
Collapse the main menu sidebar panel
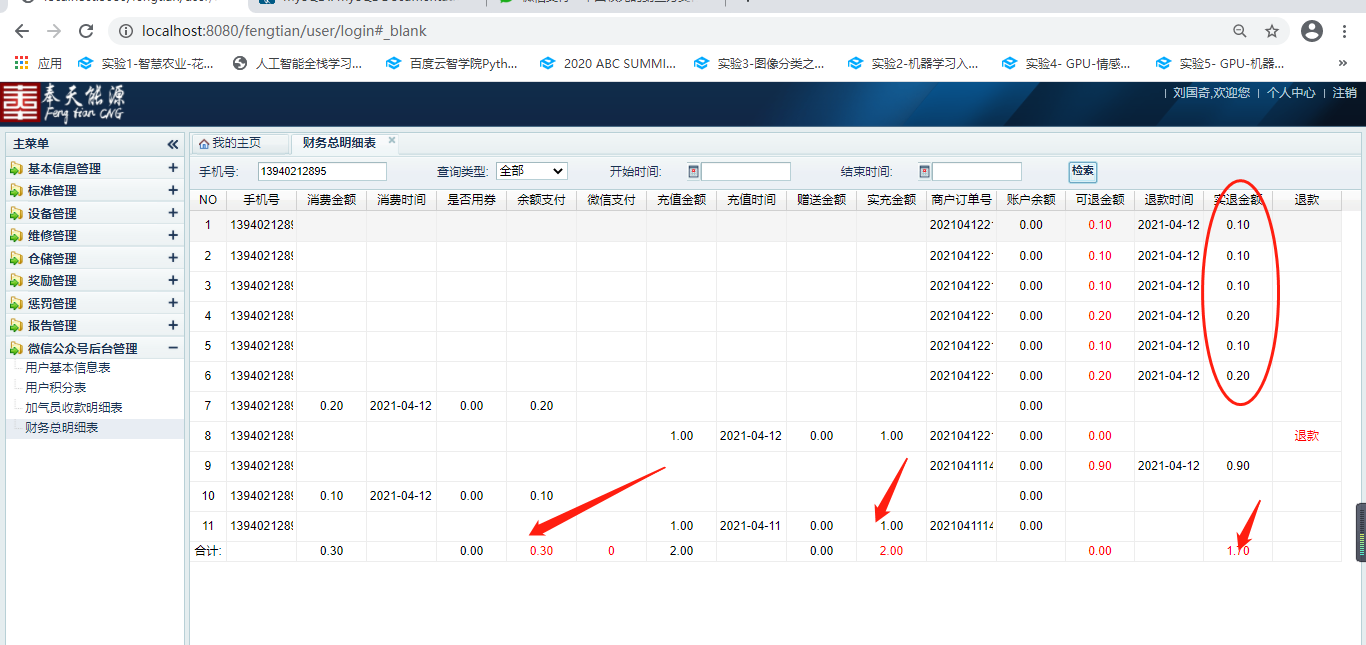point(173,144)
